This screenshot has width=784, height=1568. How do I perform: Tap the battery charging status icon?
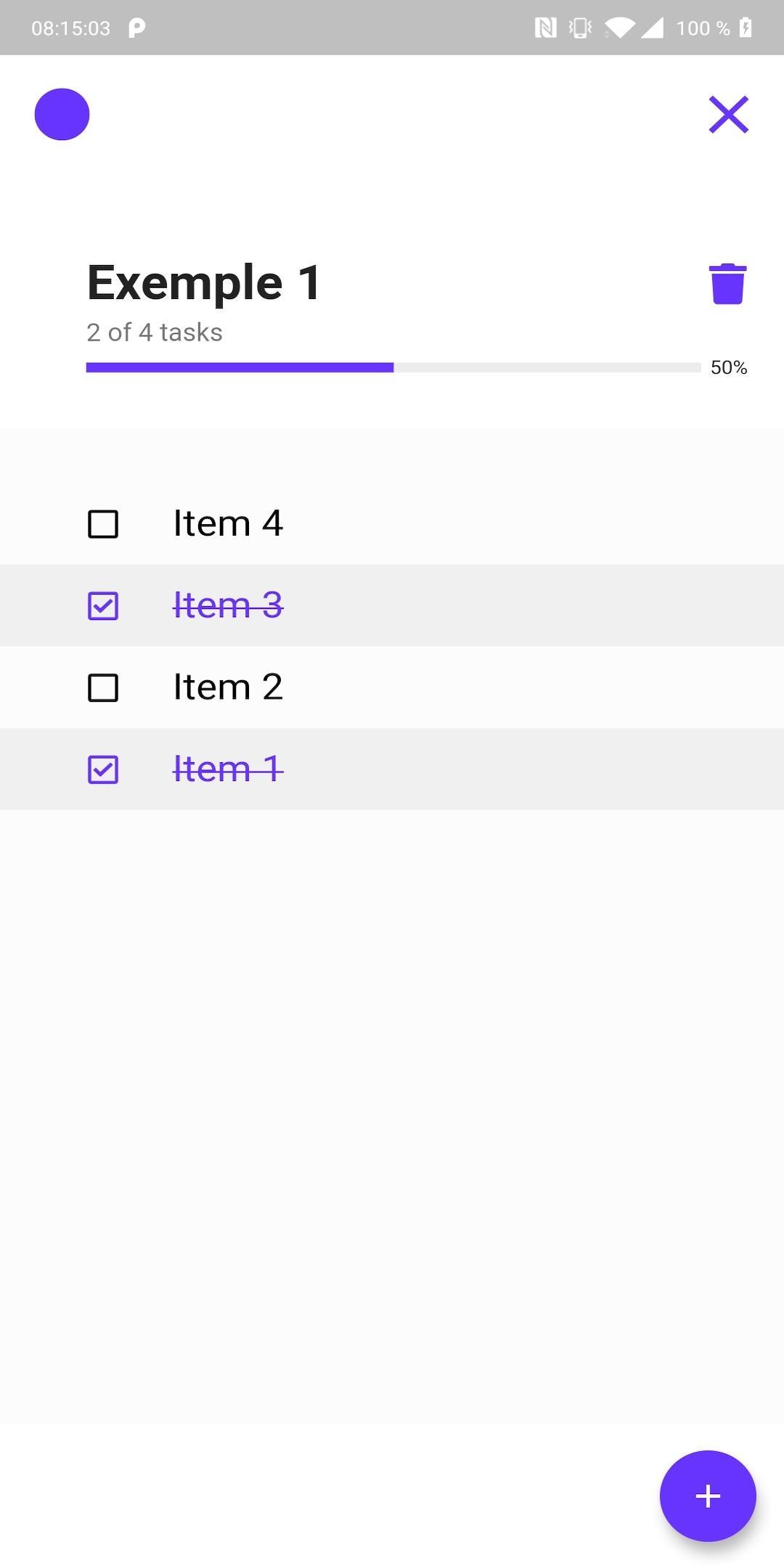click(x=746, y=28)
